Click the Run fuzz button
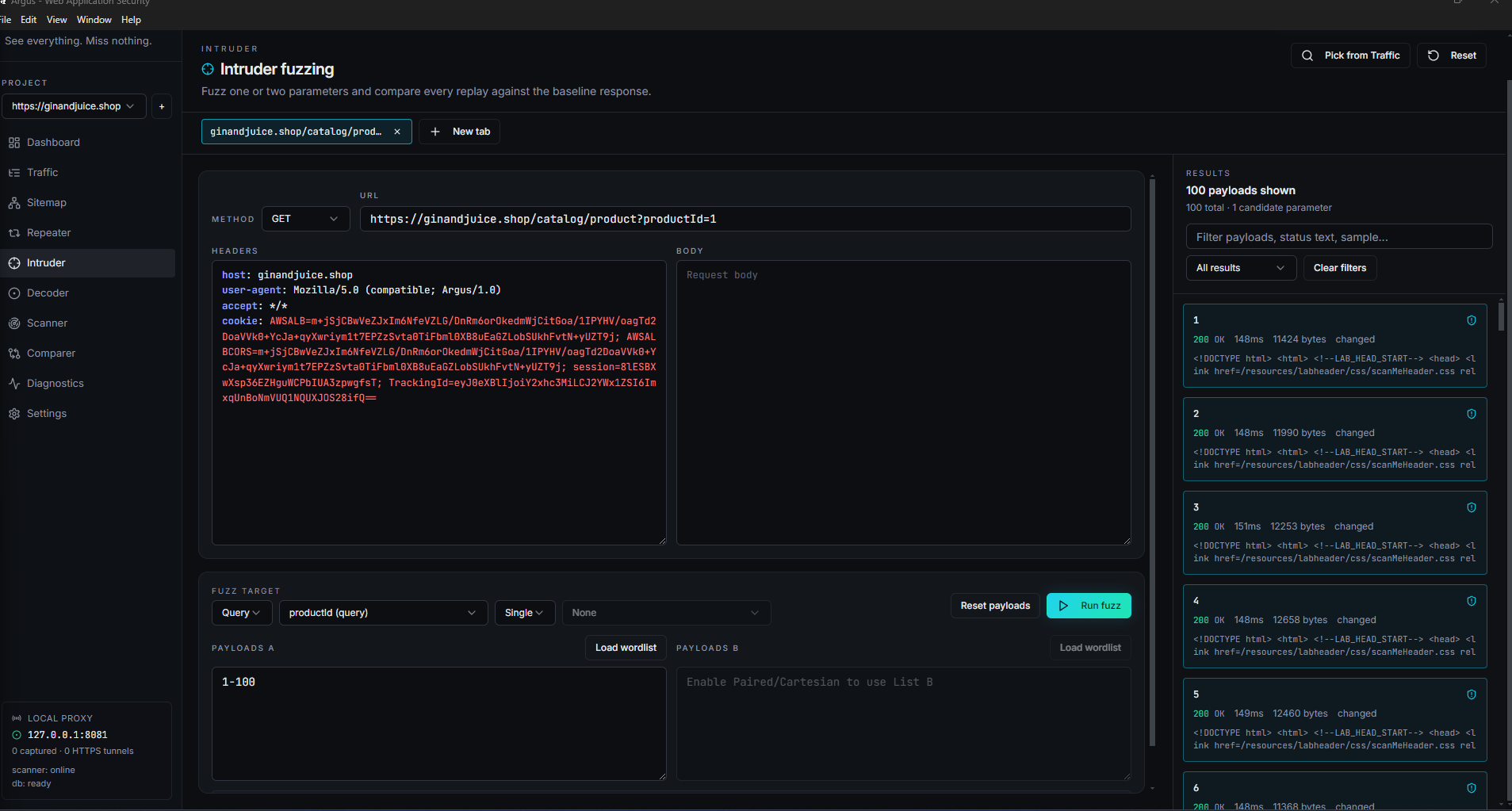Image resolution: width=1512 pixels, height=811 pixels. [x=1089, y=606]
